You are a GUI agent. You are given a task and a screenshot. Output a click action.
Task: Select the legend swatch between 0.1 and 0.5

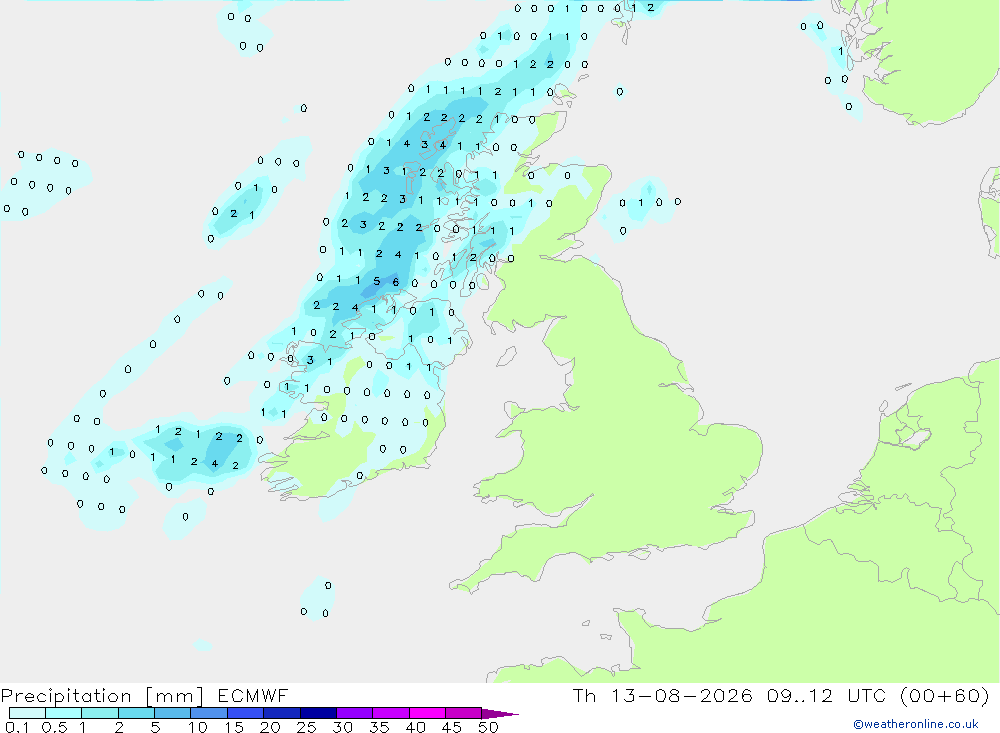pos(27,713)
